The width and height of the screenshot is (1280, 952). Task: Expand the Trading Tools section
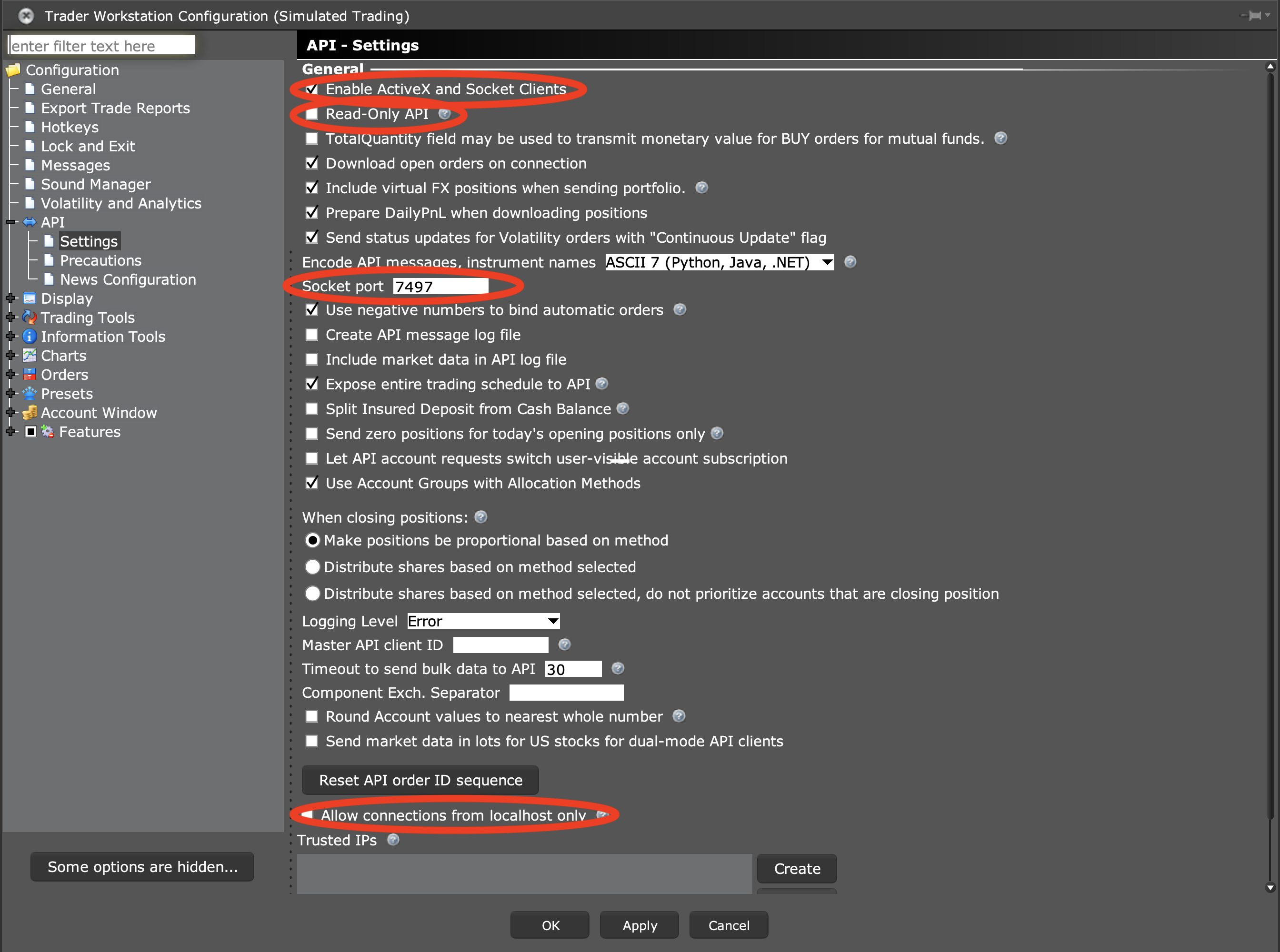pyautogui.click(x=10, y=318)
